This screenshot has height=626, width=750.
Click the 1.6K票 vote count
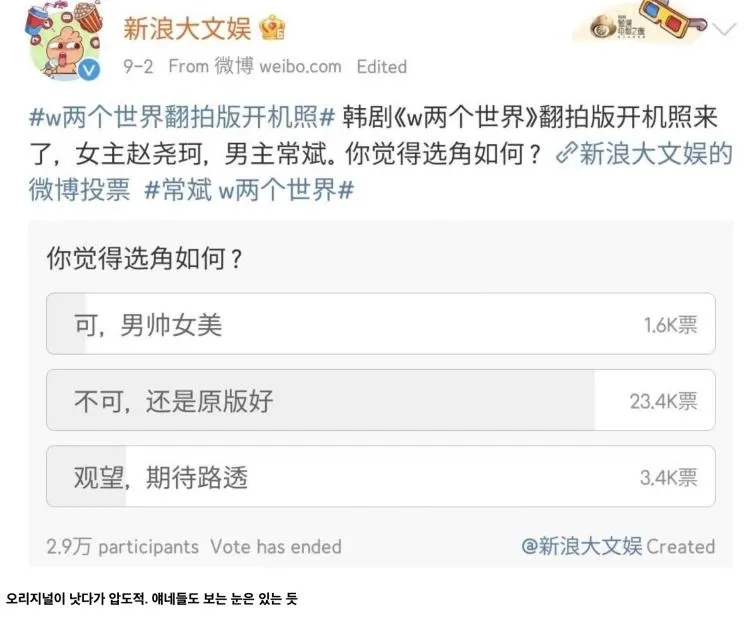click(x=671, y=325)
